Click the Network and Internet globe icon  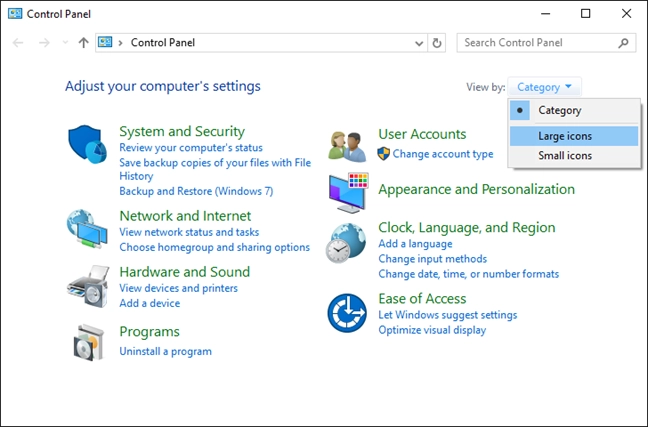coord(87,229)
